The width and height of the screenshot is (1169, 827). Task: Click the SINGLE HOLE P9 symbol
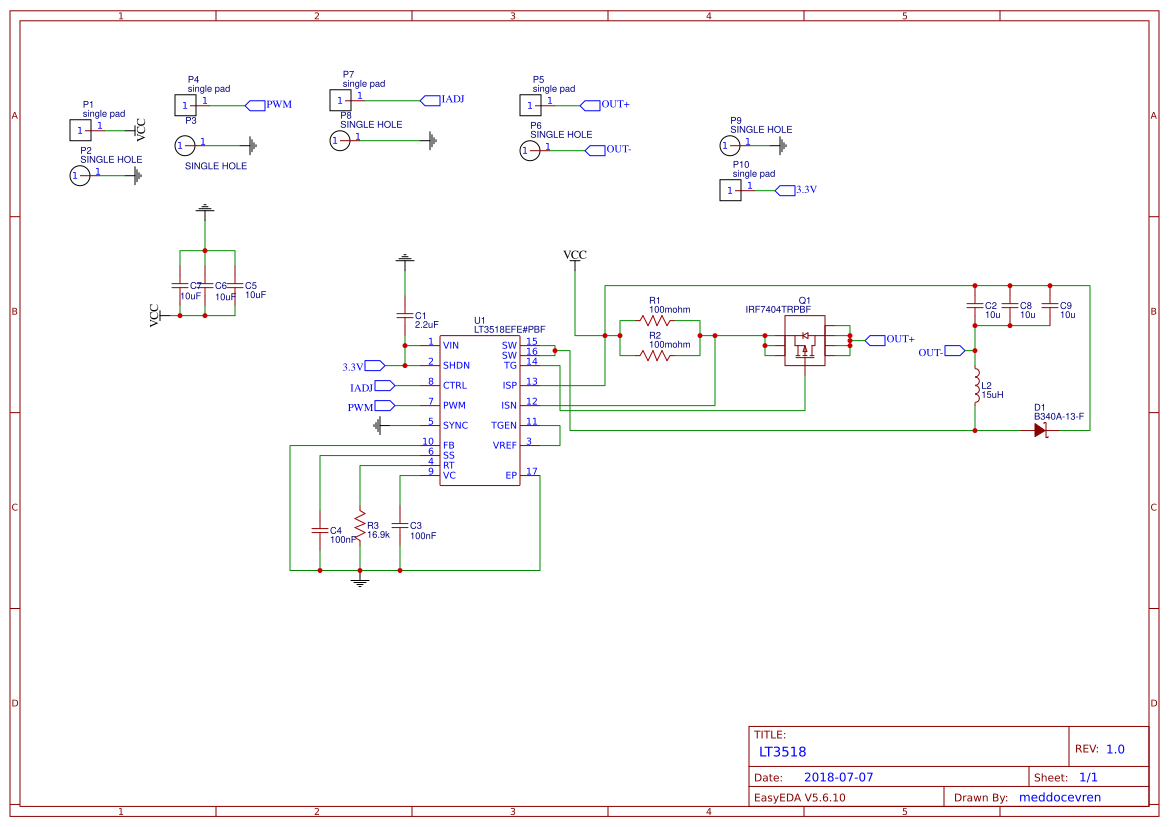[729, 145]
